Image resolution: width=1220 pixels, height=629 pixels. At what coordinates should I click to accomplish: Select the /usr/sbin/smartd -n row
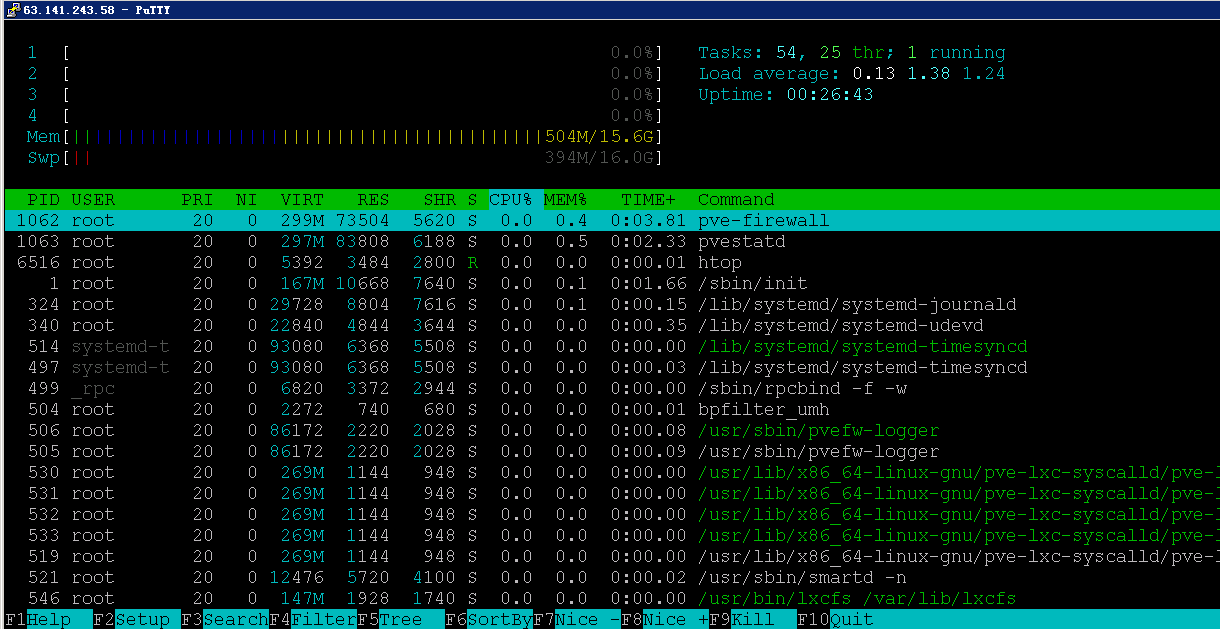tap(610, 577)
